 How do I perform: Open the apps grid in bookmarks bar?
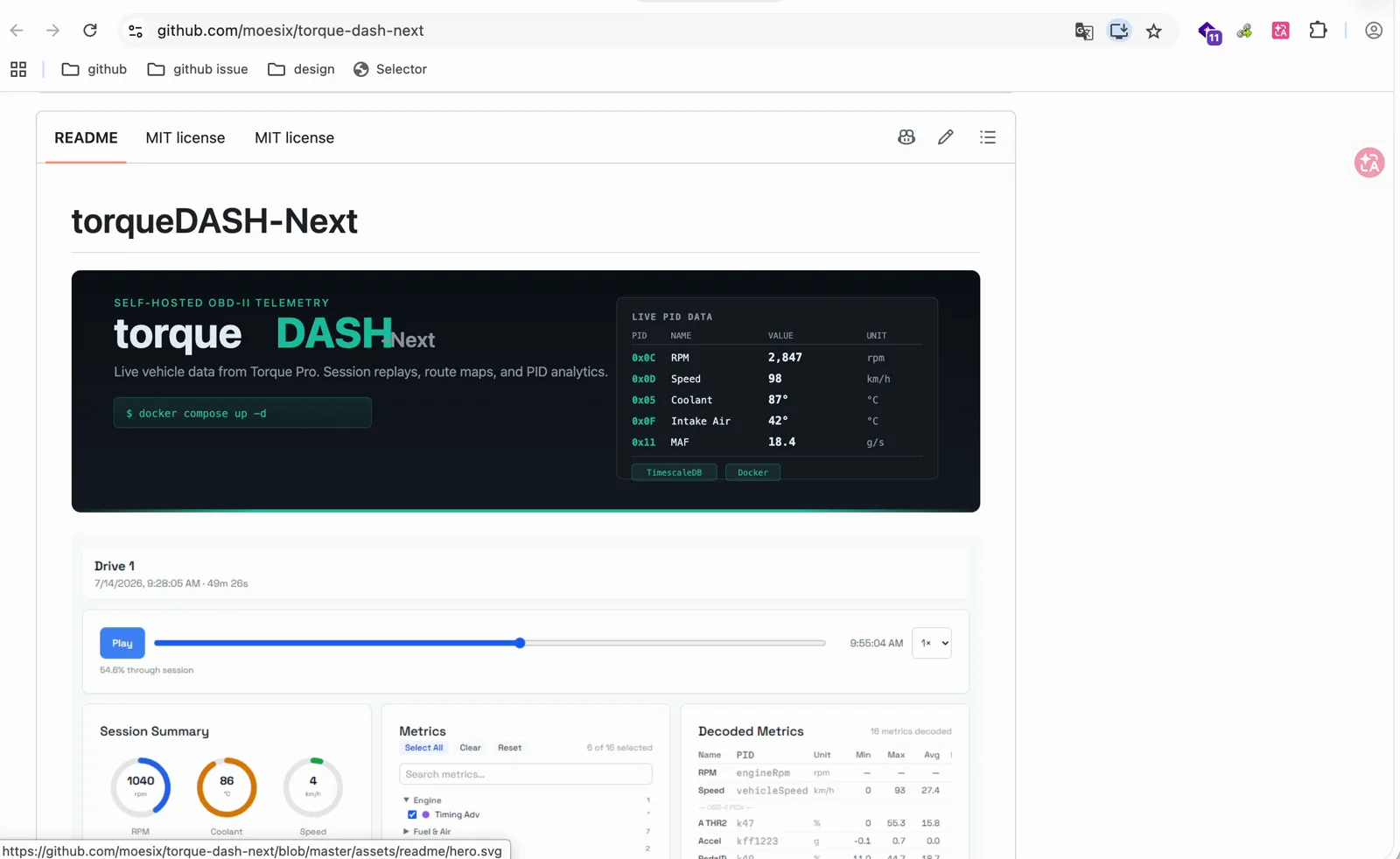pos(18,69)
